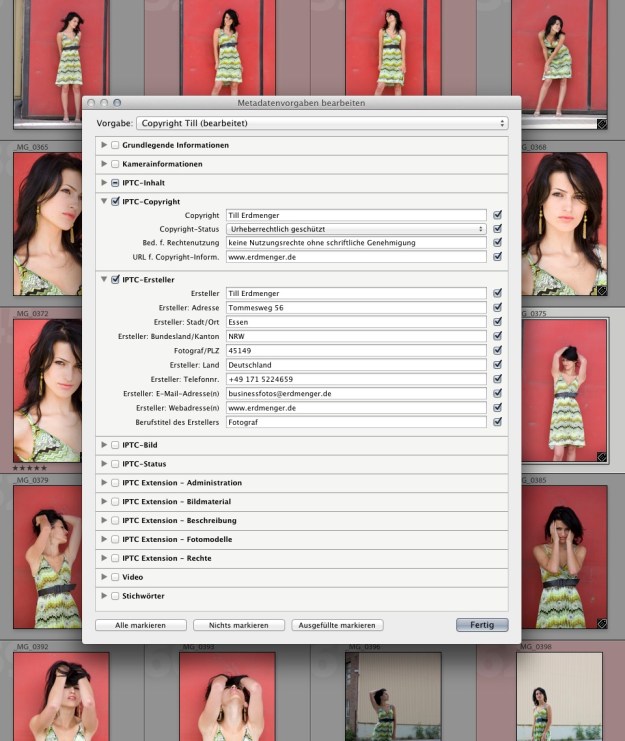Click the Ausgefüllte markieren button
The height and width of the screenshot is (741, 625).
337,625
